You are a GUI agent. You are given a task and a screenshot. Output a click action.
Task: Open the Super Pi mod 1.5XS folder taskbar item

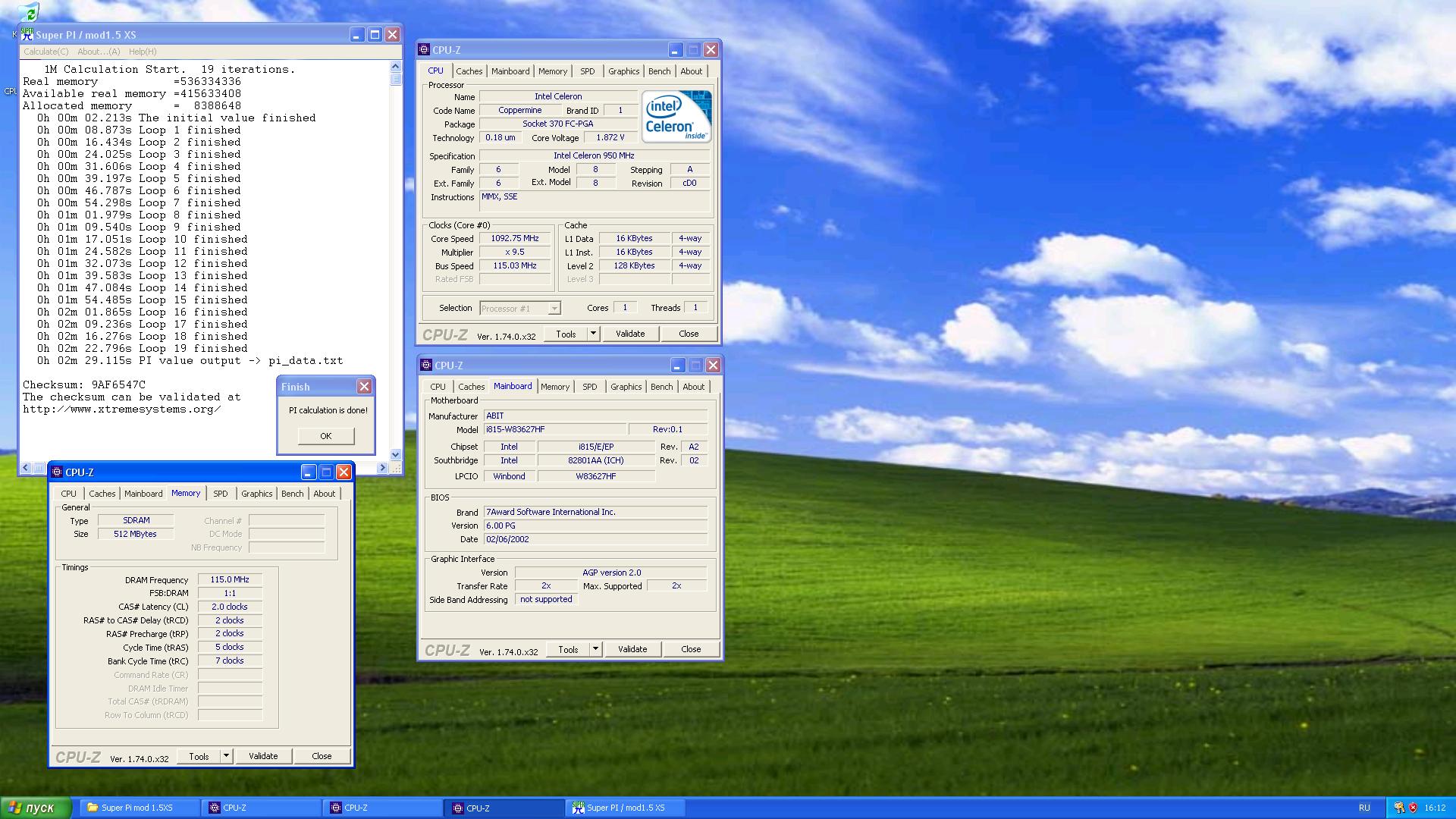(140, 808)
